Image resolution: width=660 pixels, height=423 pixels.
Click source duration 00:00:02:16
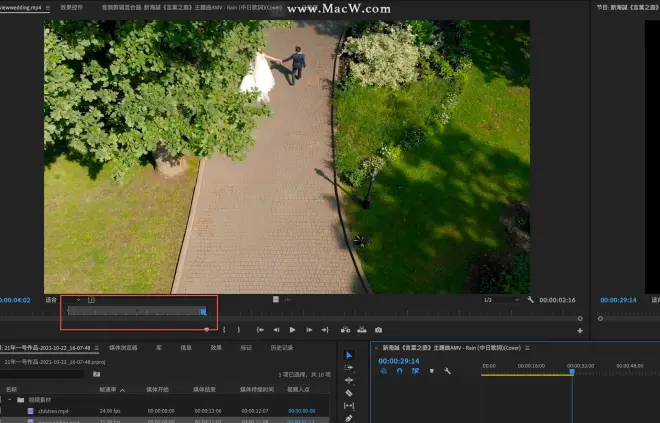coord(557,300)
